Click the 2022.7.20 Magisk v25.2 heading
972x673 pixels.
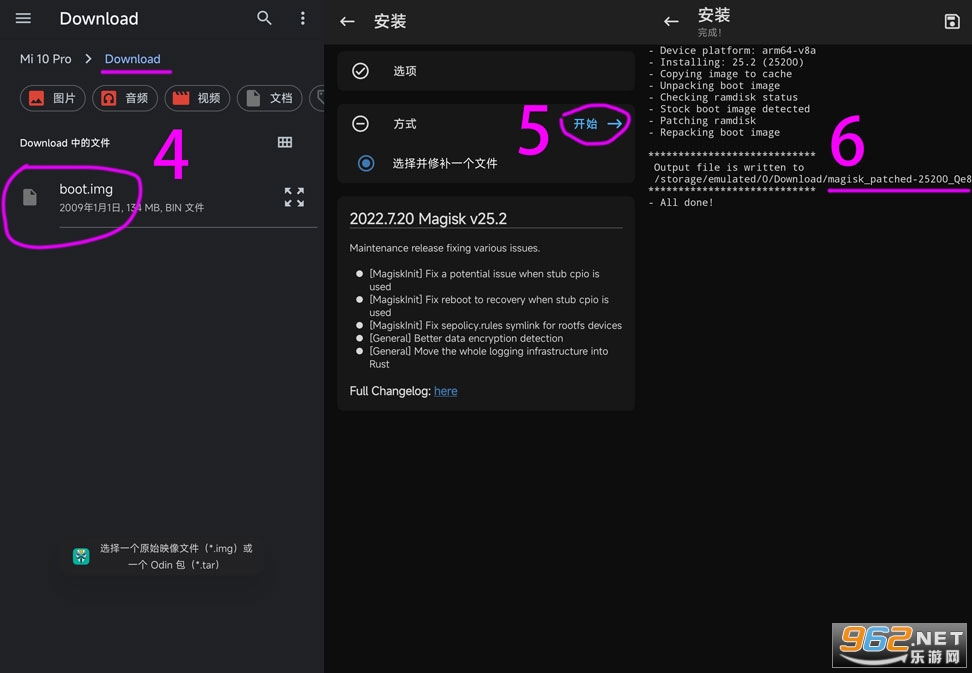coord(428,219)
